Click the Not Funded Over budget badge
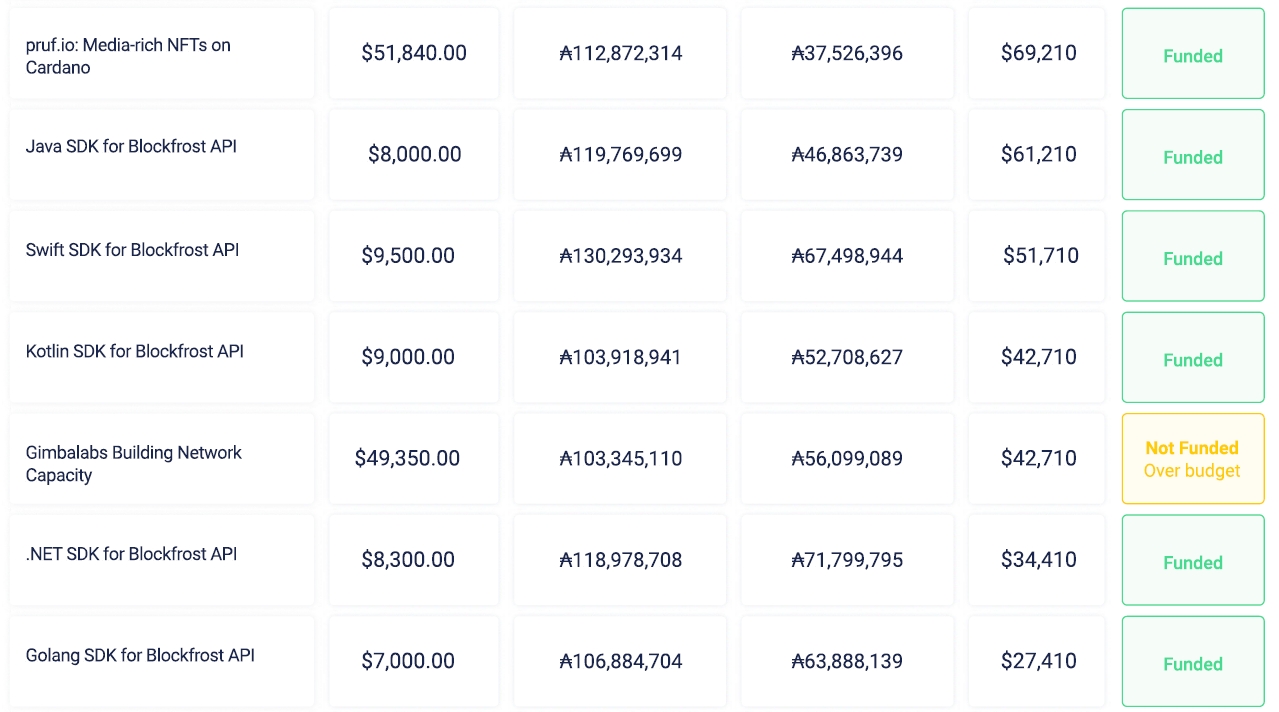Screen dimensions: 1279x712 (1192, 459)
